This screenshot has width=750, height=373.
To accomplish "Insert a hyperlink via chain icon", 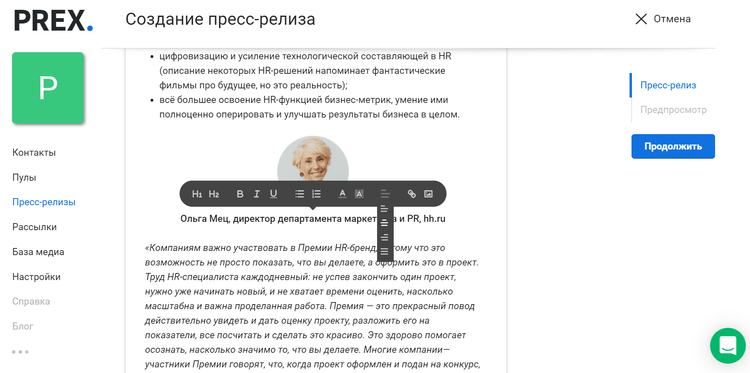I will coord(411,194).
